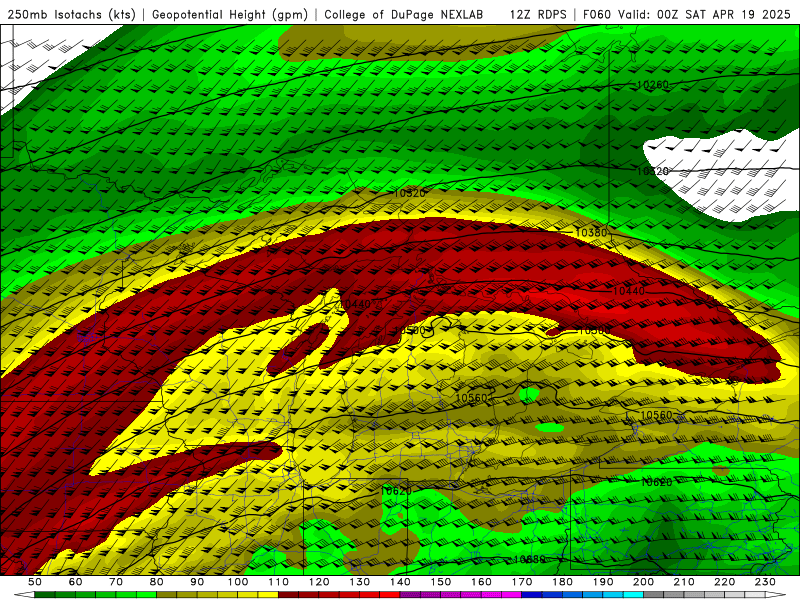
Task: Click legend value 230
Action: tap(765, 582)
